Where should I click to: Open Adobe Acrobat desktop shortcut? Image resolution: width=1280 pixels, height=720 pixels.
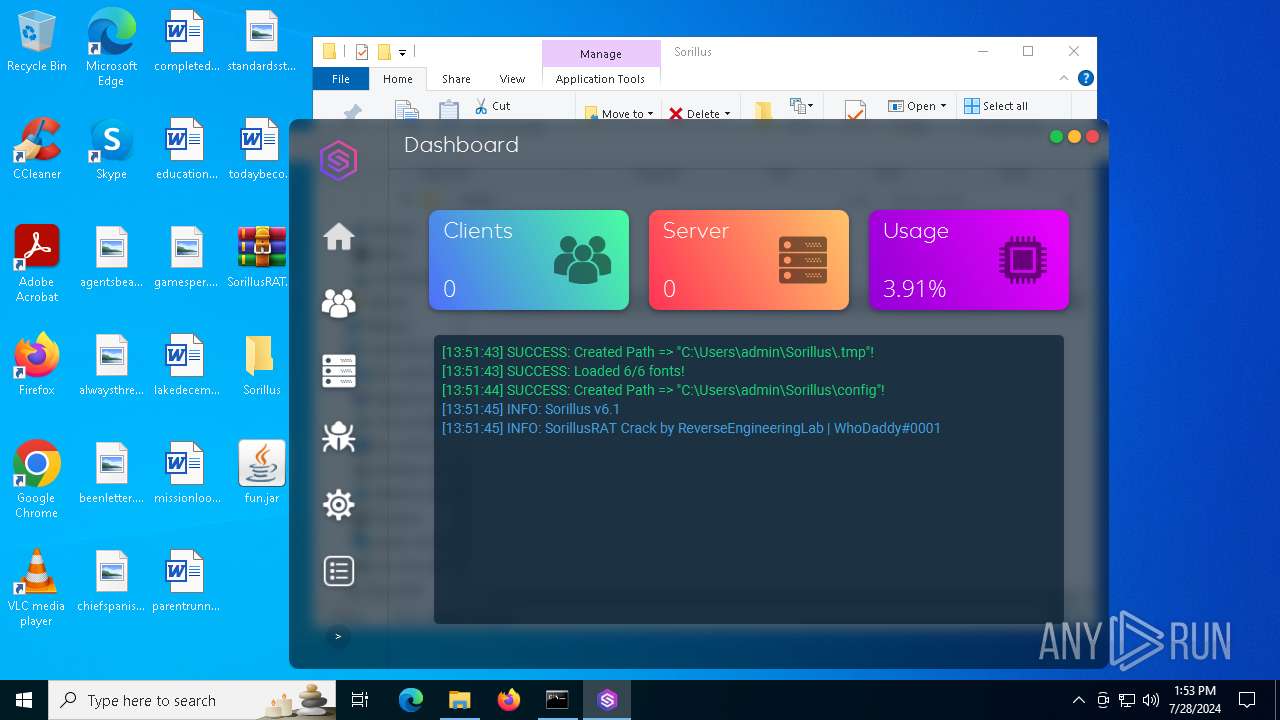coord(37,264)
